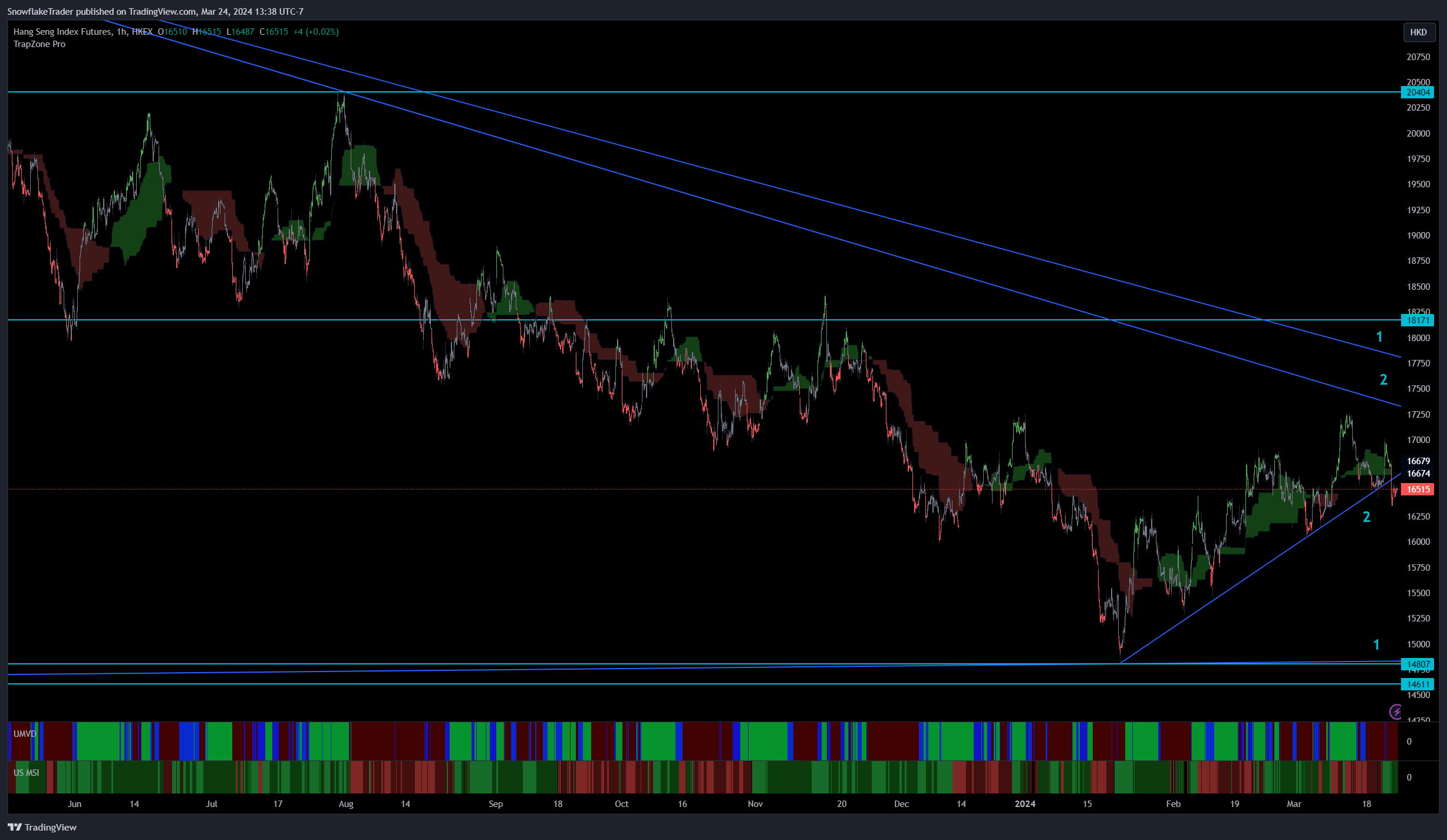
Task: Click the 19000 price scale value
Action: [1418, 236]
